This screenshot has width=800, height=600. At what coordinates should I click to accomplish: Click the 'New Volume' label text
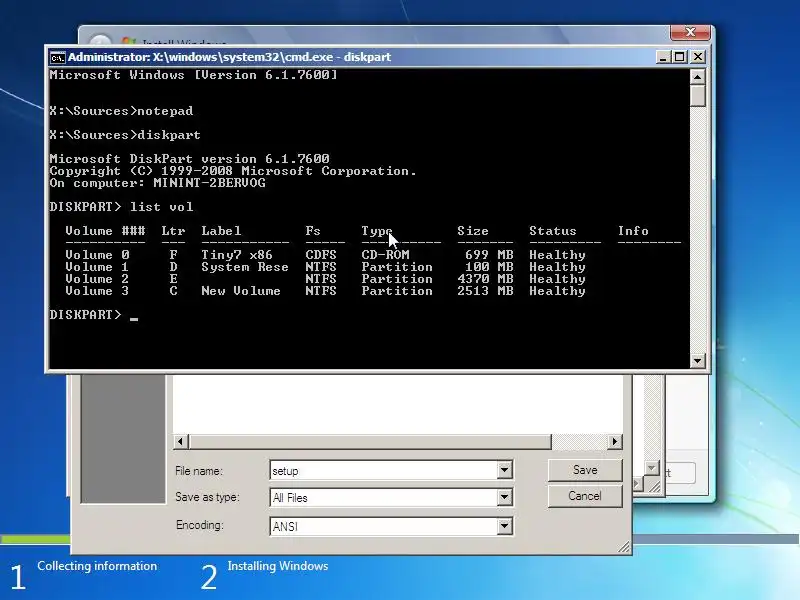point(241,291)
